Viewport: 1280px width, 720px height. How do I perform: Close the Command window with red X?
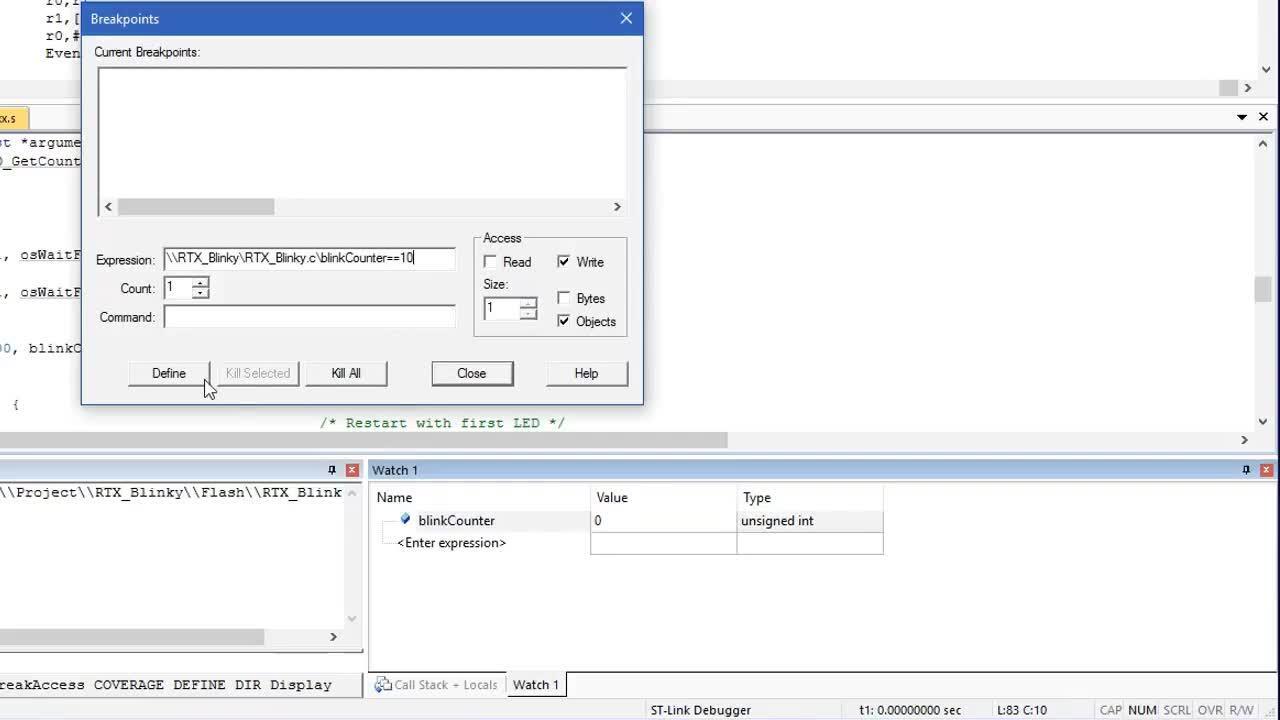(x=352, y=470)
